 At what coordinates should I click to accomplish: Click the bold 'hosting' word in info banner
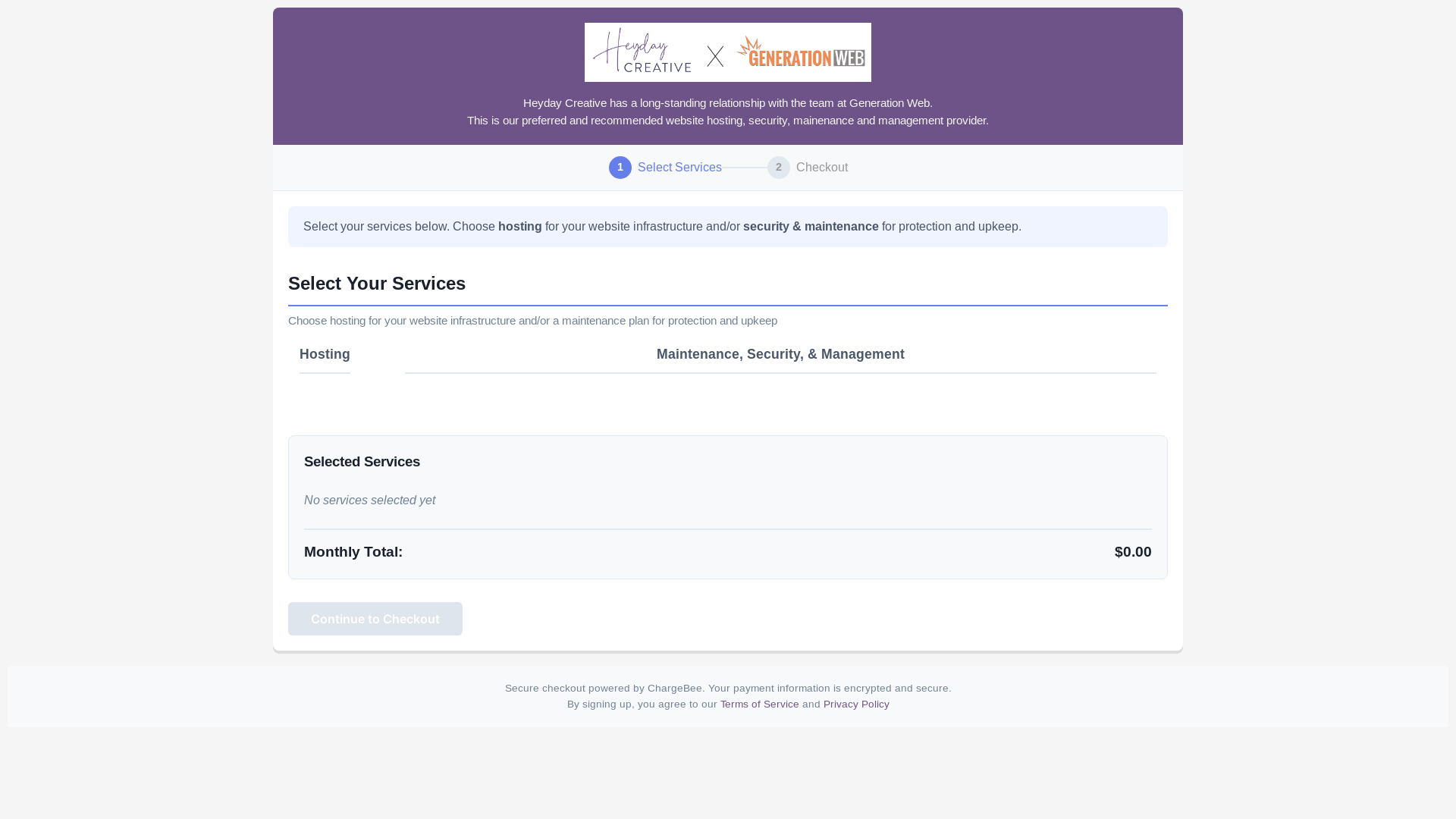click(x=520, y=227)
